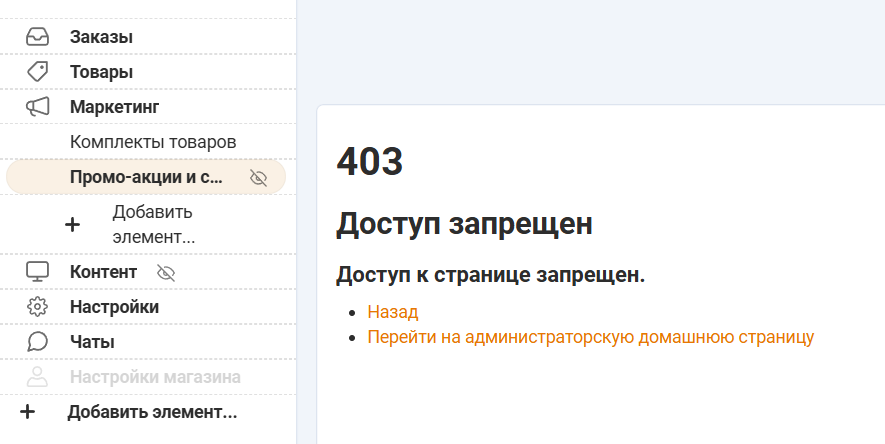
Task: Open the Комплекты товаров submenu item
Action: tap(153, 142)
